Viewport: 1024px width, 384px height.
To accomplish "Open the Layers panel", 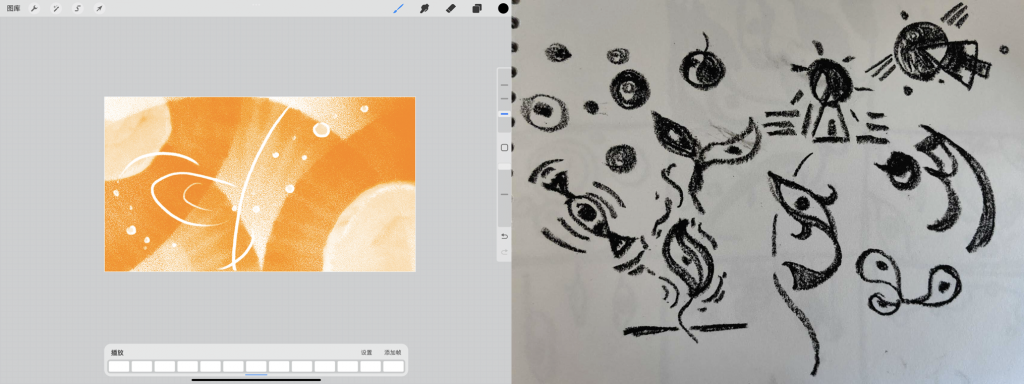I will [x=477, y=8].
